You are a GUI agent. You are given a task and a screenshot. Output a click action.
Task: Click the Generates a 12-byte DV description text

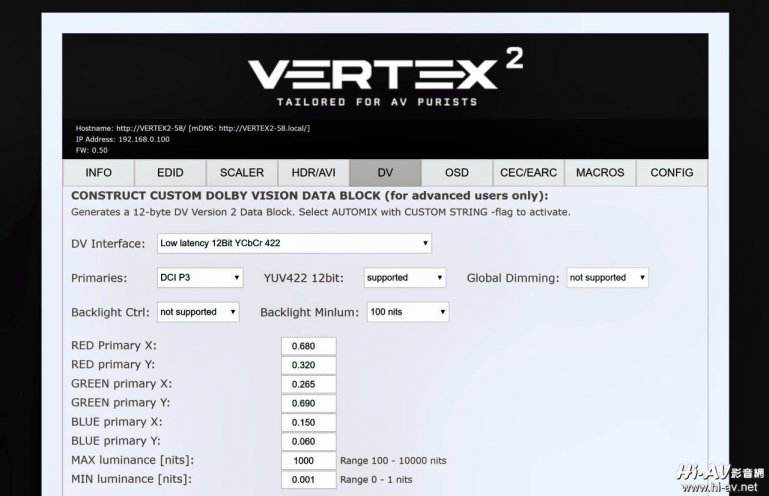coord(321,212)
